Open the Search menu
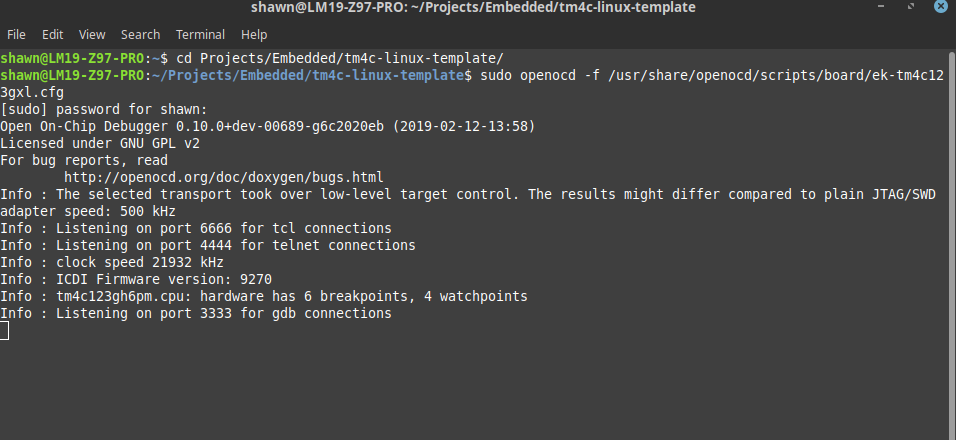The width and height of the screenshot is (956, 440). tap(140, 34)
